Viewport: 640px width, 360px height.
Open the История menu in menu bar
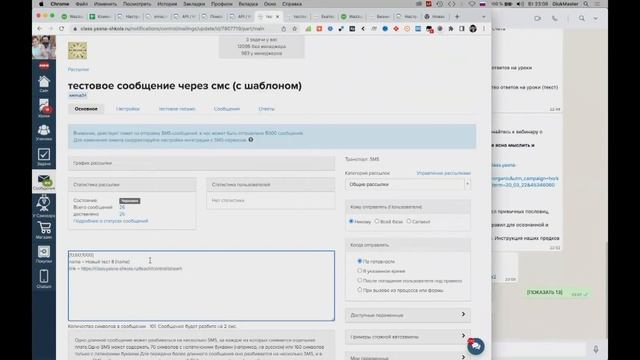(167, 4)
